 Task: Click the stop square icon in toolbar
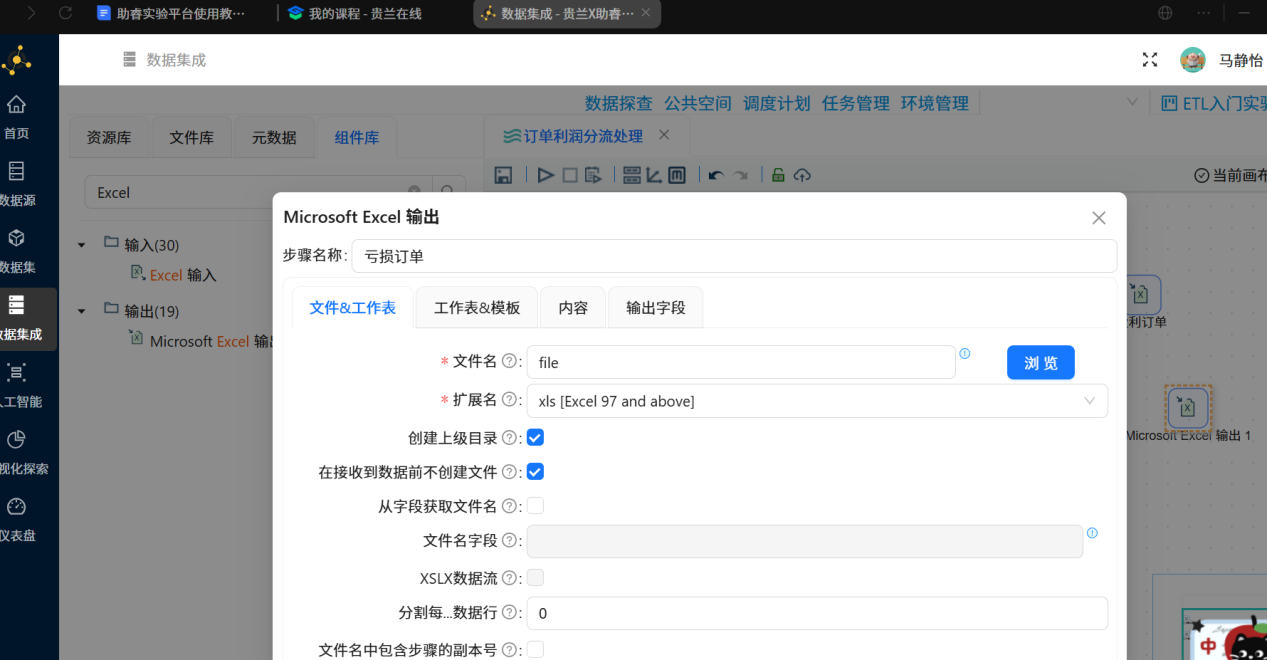(x=569, y=175)
